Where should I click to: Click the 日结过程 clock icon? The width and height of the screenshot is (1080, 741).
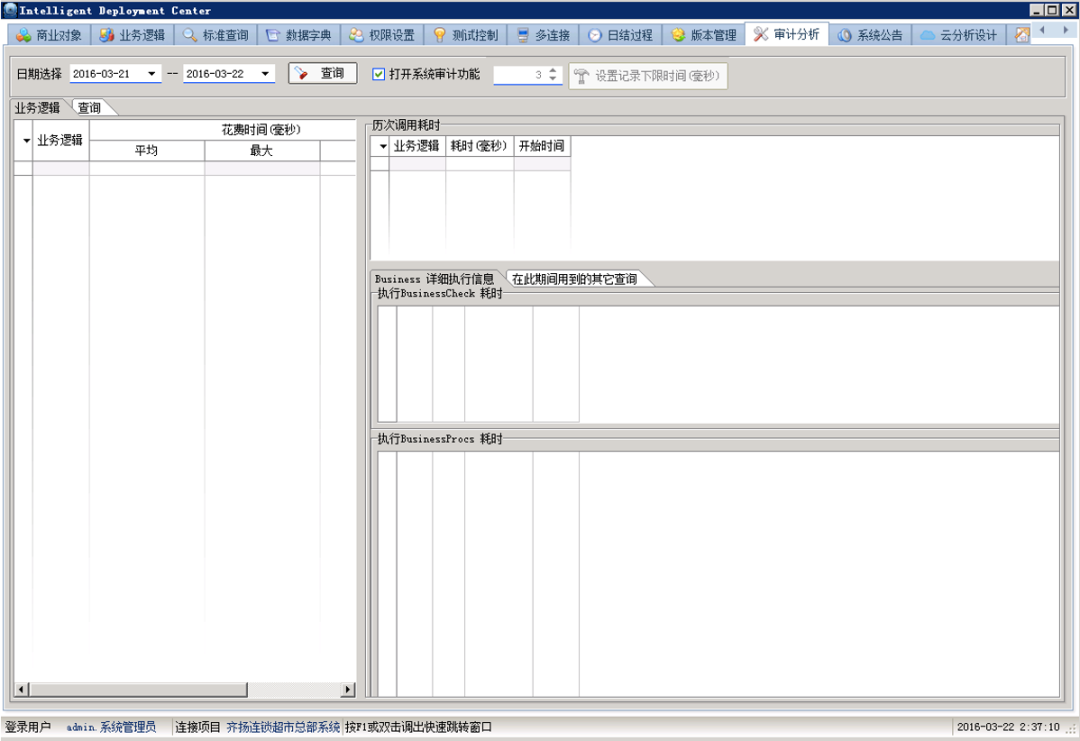(594, 35)
